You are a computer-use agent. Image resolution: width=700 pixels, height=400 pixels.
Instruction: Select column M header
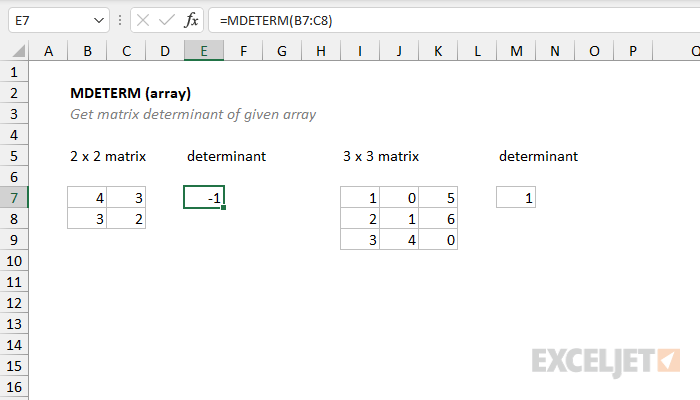point(516,51)
